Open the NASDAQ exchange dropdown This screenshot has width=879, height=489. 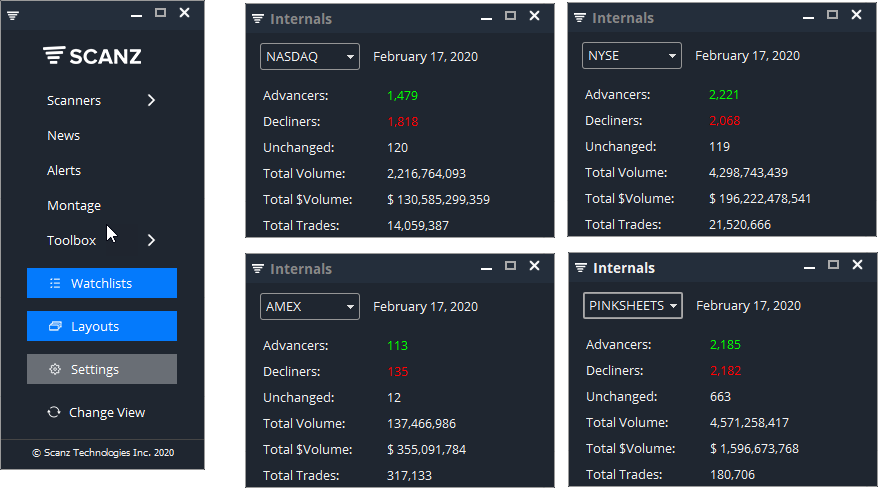click(310, 57)
